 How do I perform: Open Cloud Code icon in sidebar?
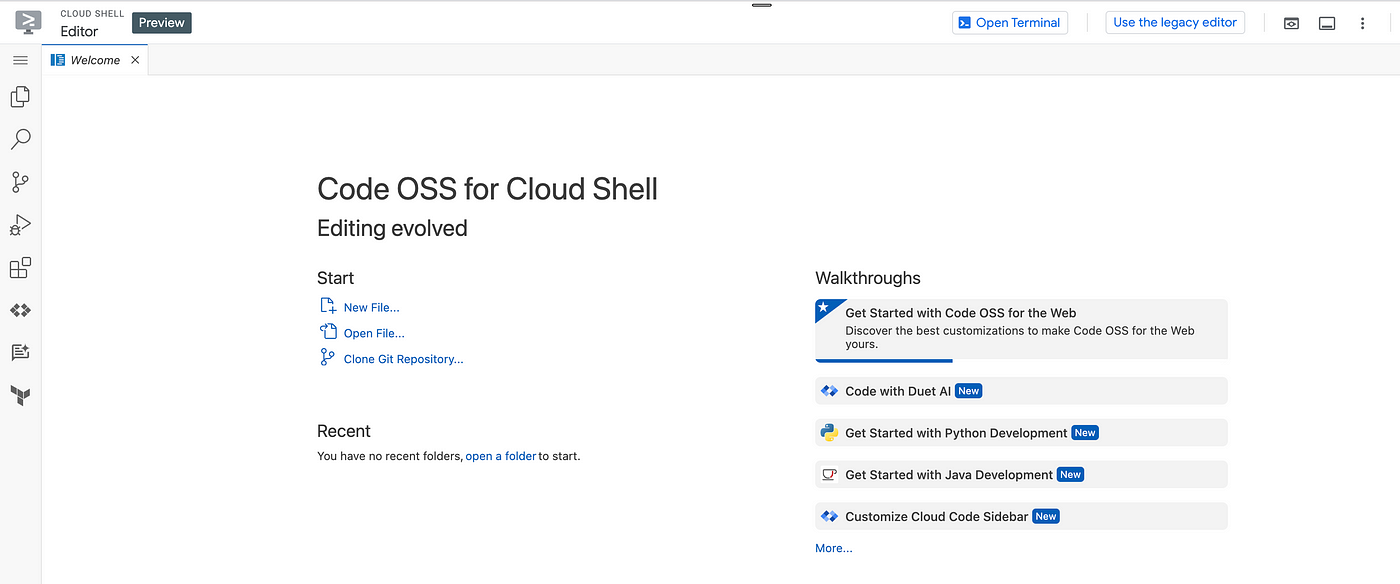[x=20, y=311]
